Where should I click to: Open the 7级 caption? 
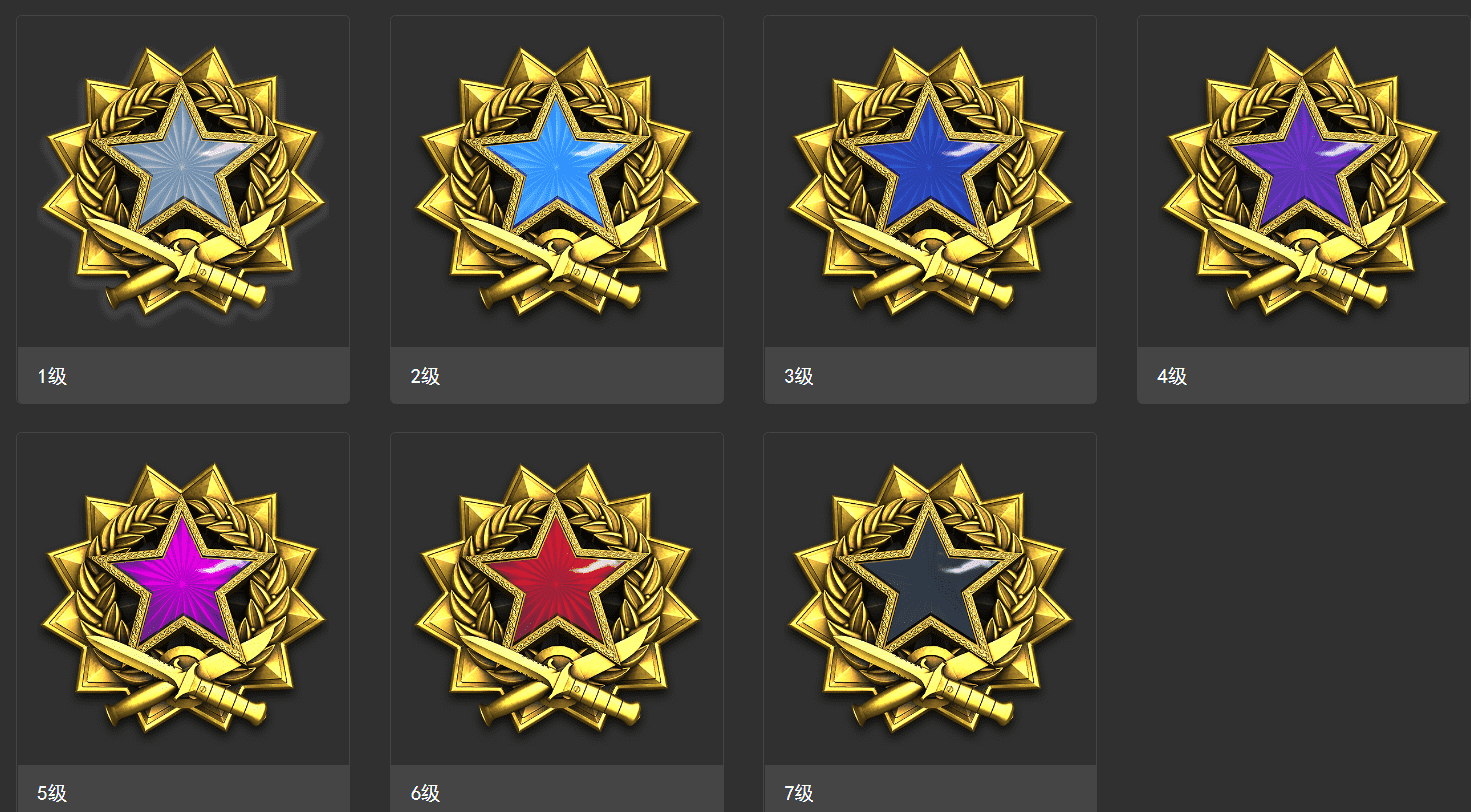(x=799, y=794)
